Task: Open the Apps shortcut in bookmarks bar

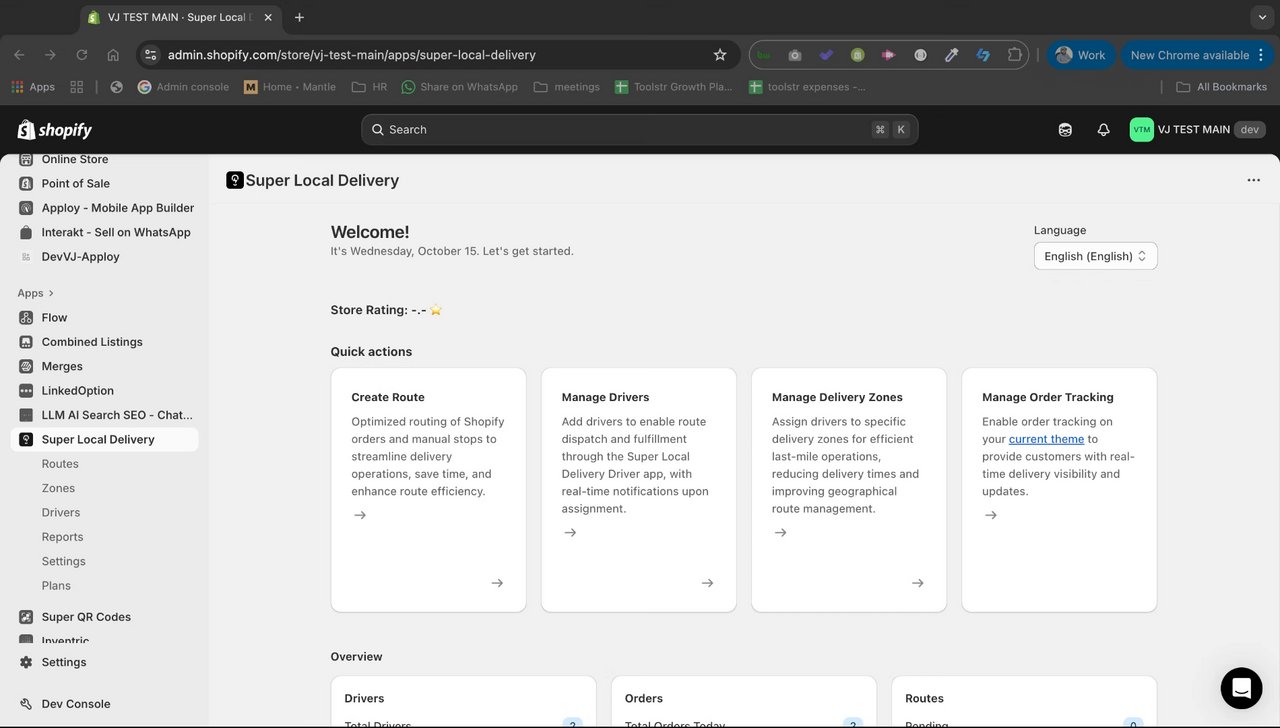Action: pyautogui.click(x=33, y=87)
